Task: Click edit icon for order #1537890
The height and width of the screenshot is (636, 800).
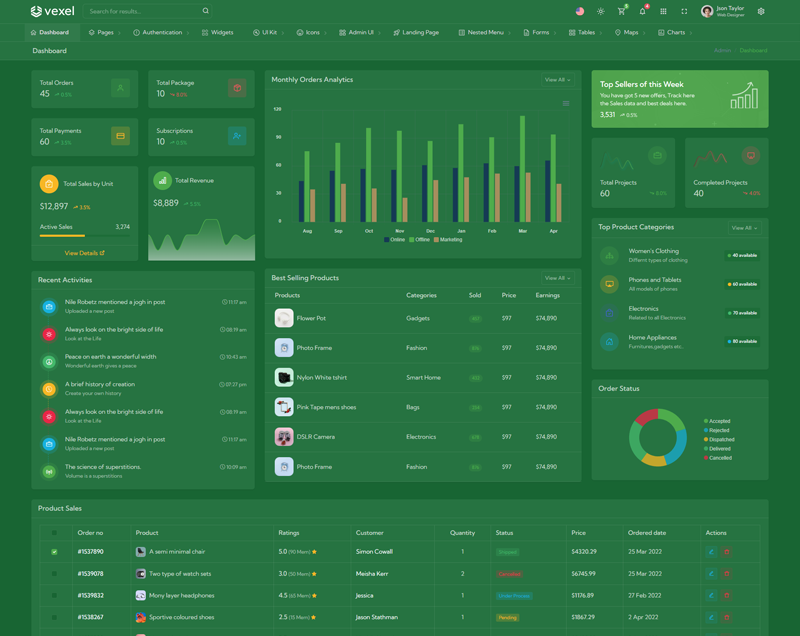Action: coord(711,552)
